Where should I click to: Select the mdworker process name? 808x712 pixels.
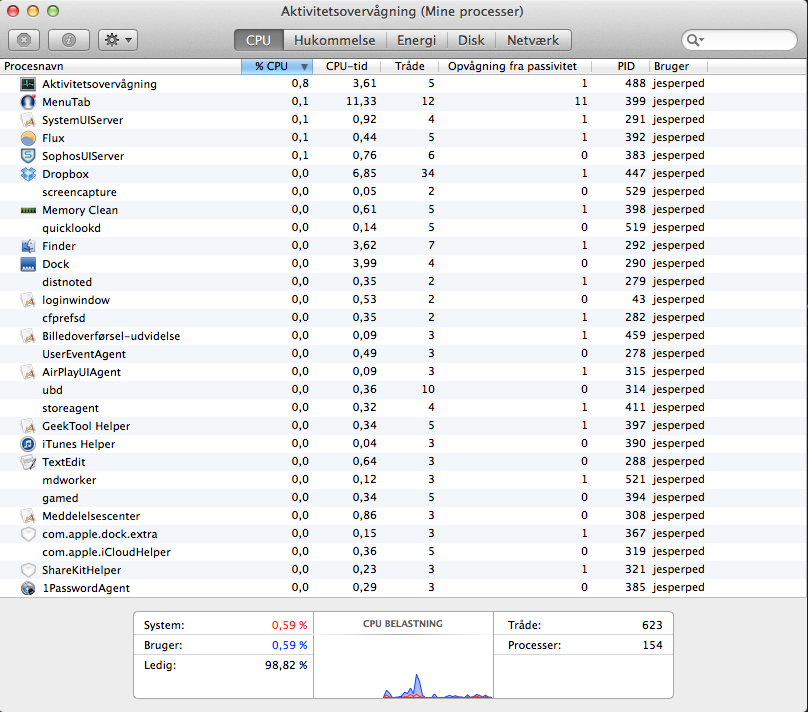69,480
